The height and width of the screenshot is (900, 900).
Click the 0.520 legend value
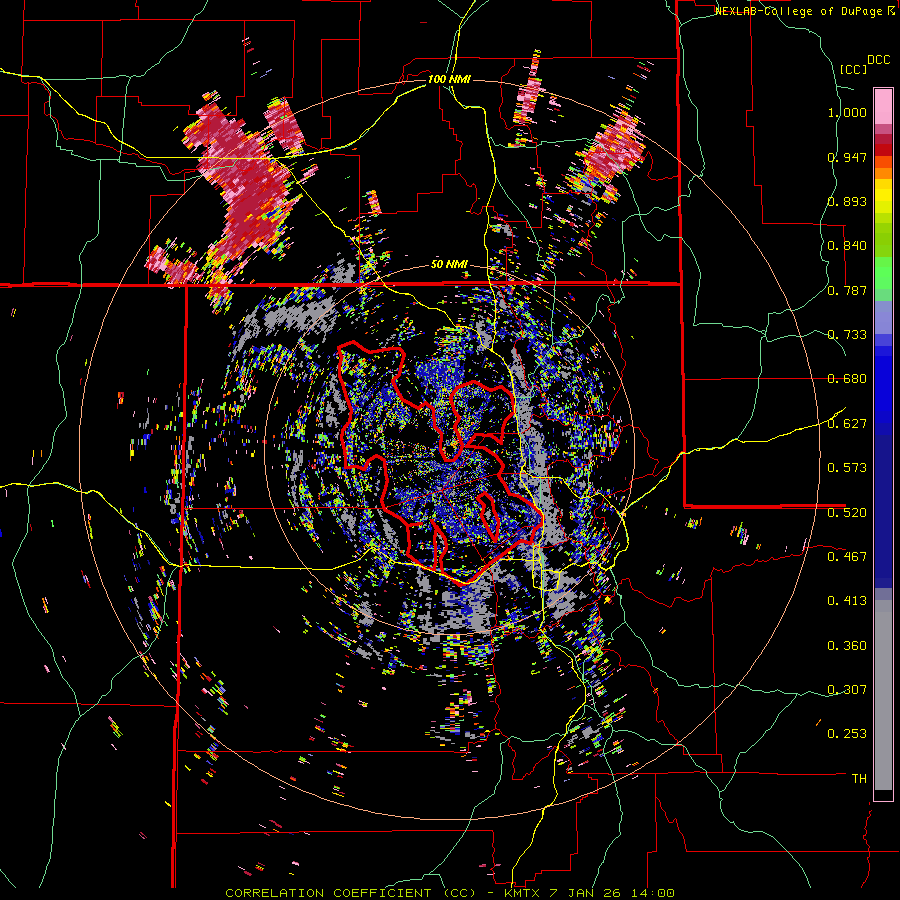click(x=847, y=512)
